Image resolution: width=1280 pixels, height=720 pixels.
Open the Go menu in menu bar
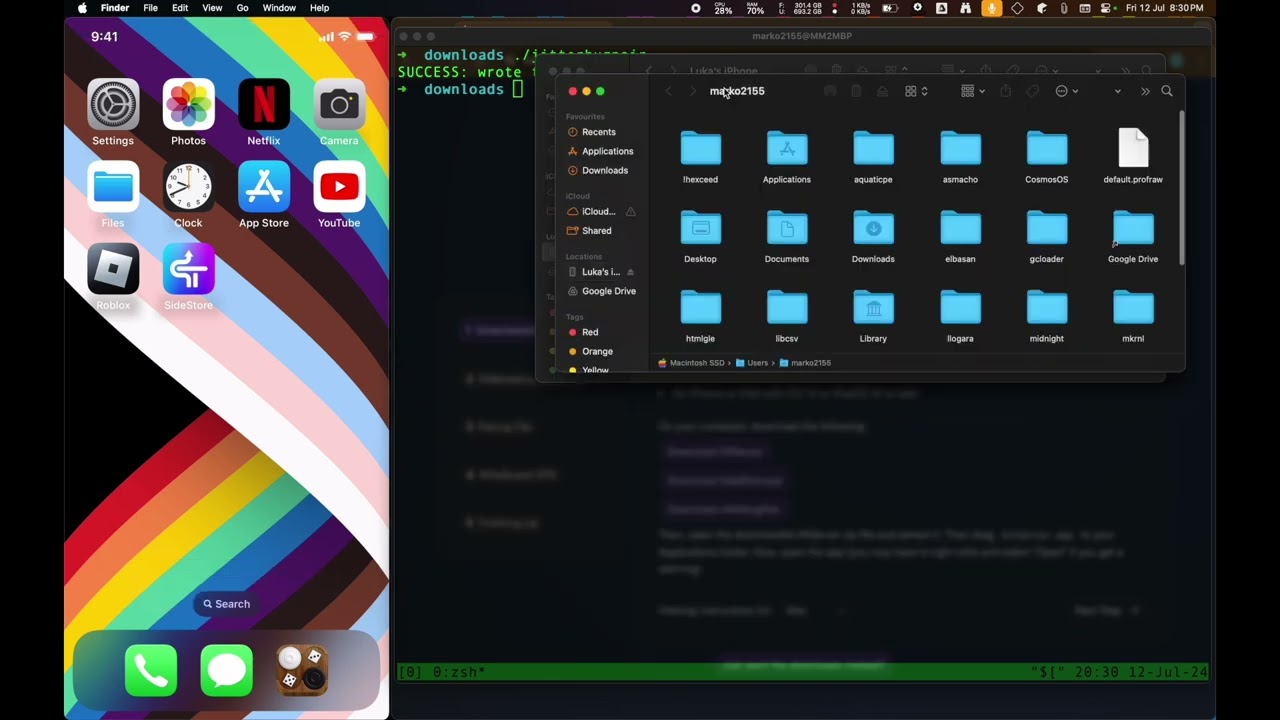pos(242,8)
